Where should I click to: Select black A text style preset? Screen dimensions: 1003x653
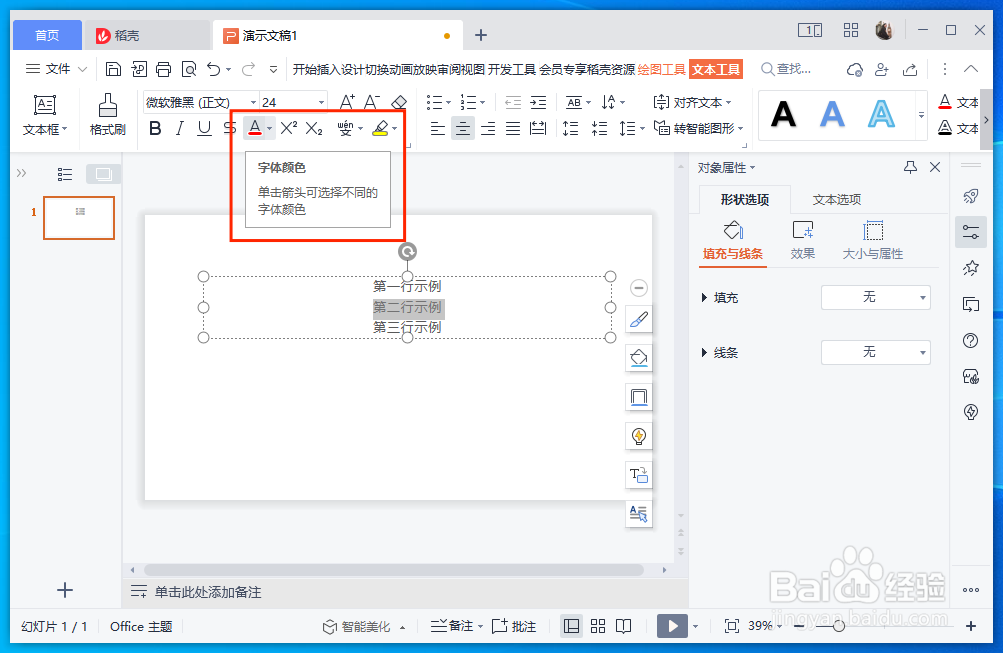point(783,115)
